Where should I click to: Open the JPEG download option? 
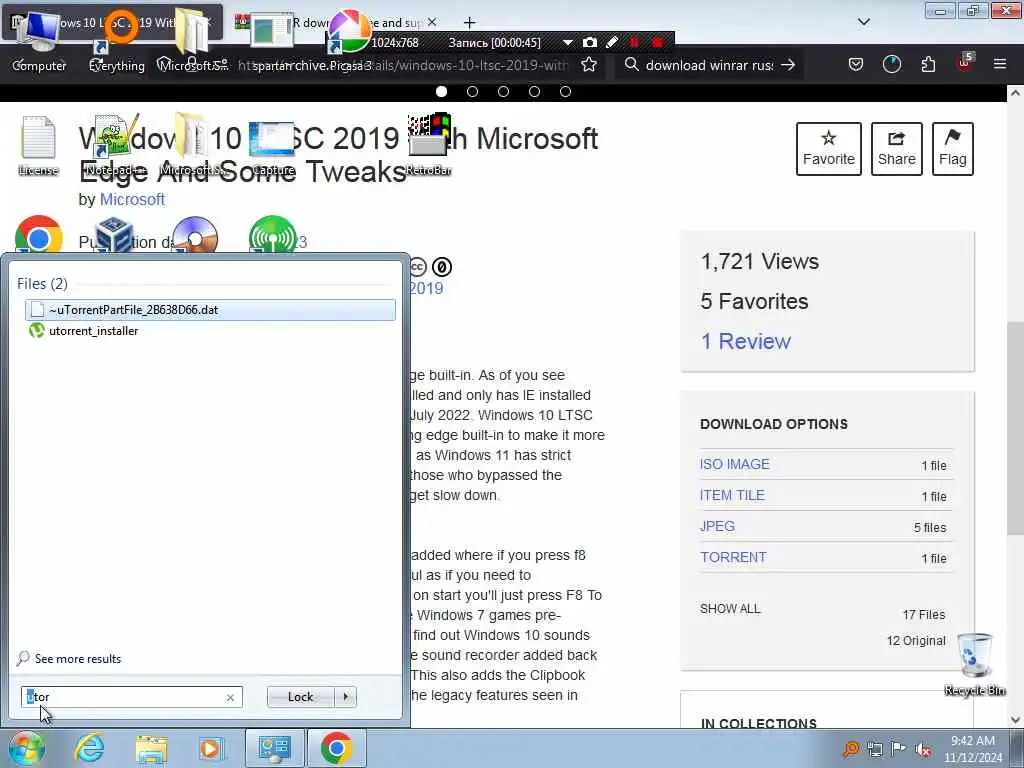(x=717, y=526)
